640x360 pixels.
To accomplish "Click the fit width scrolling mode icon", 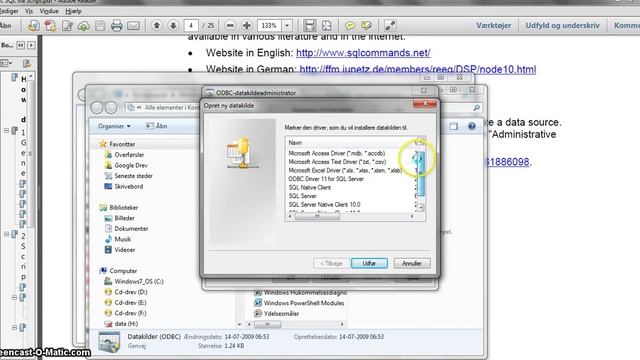I will point(309,25).
